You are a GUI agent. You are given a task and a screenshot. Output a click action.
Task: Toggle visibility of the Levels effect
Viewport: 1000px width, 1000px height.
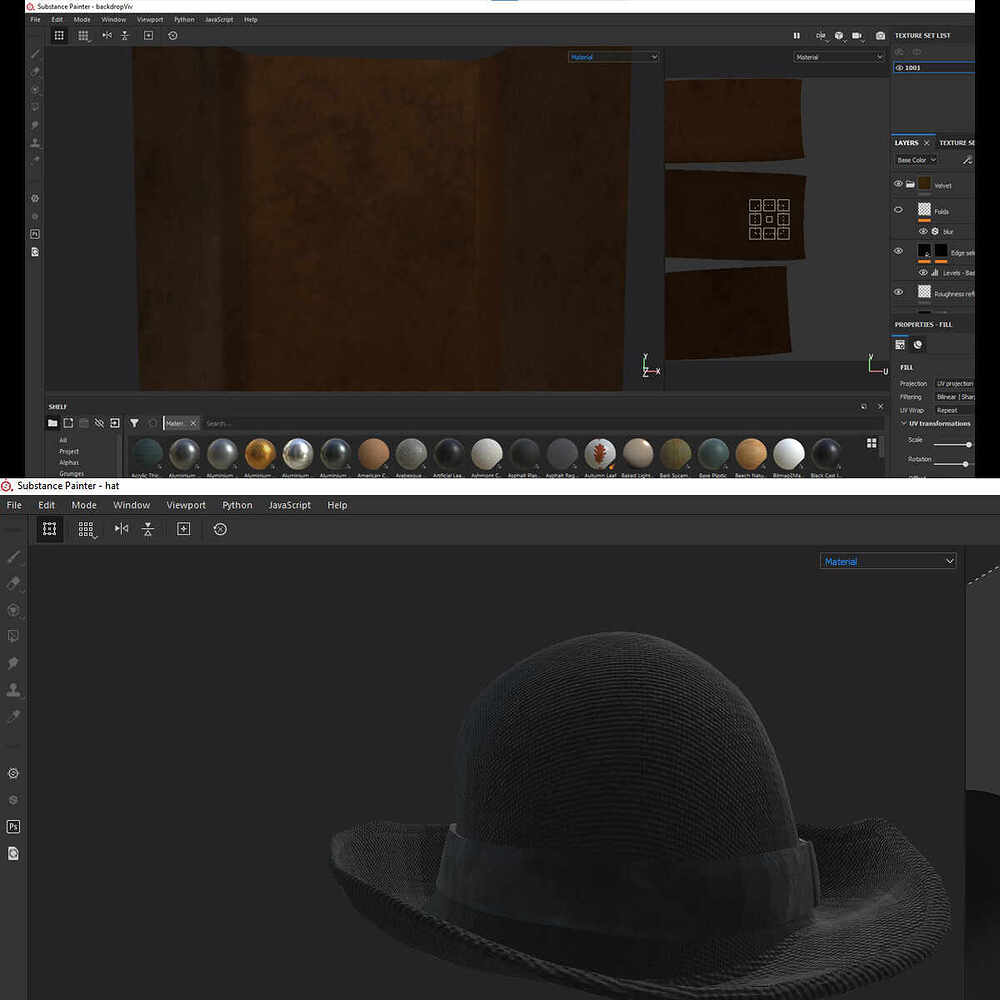(x=923, y=272)
